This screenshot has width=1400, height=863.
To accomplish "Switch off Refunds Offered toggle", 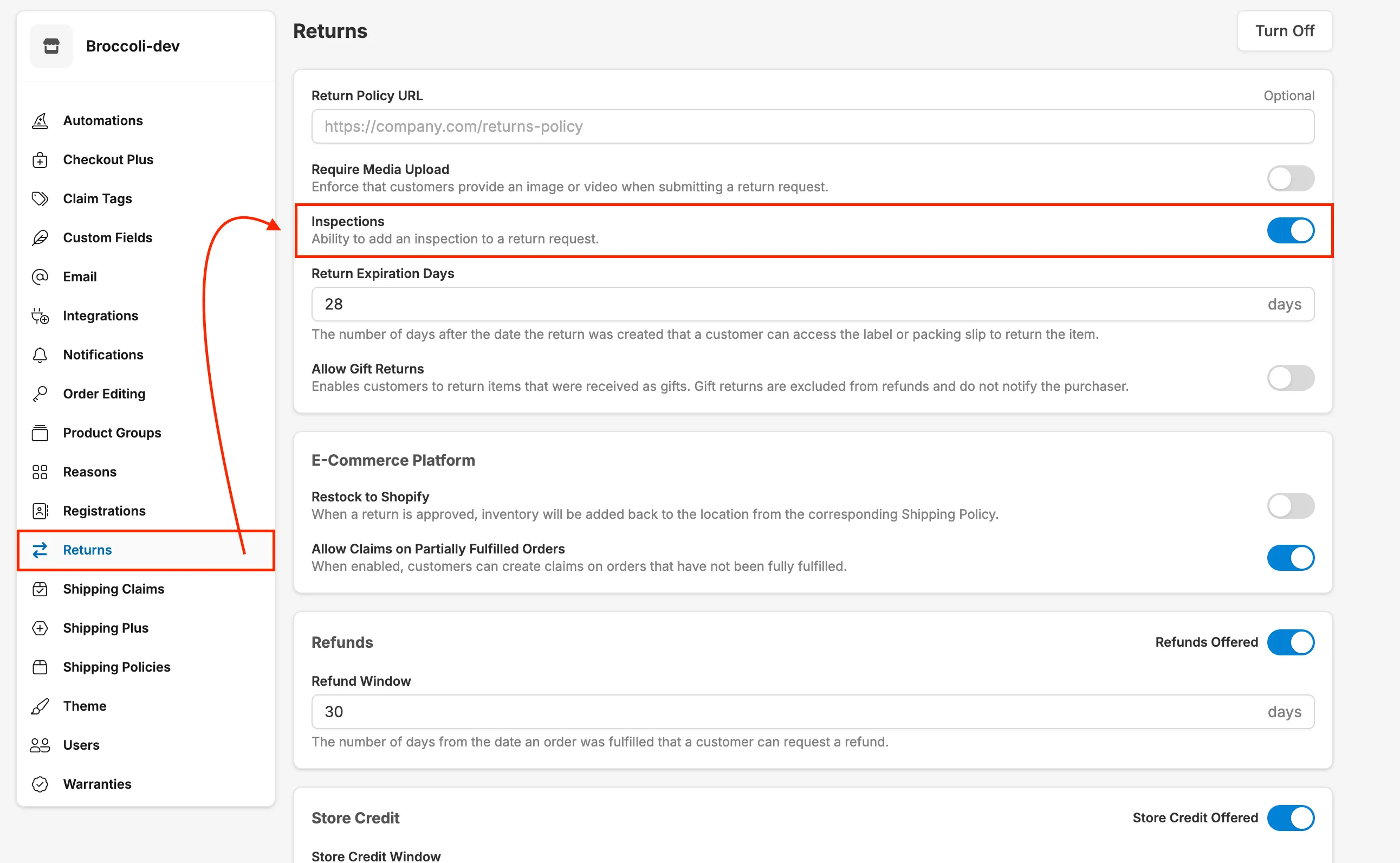I will tap(1290, 642).
